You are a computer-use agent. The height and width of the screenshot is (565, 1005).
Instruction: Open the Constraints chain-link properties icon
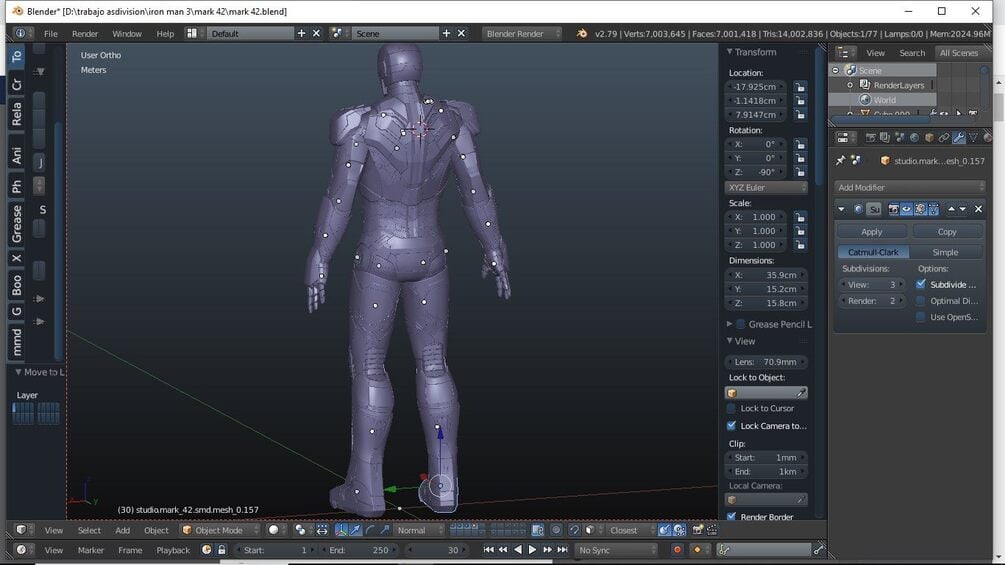[x=944, y=138]
